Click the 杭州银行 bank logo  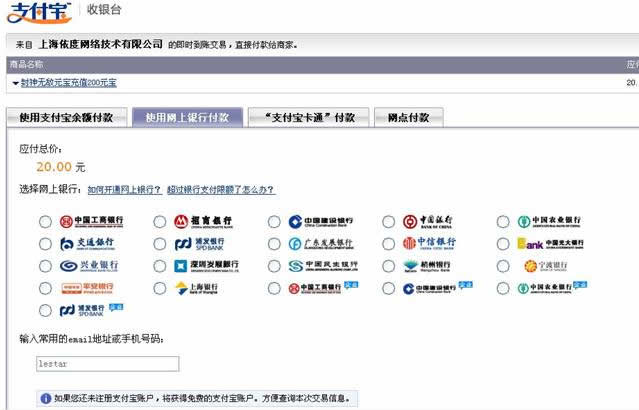pyautogui.click(x=427, y=266)
